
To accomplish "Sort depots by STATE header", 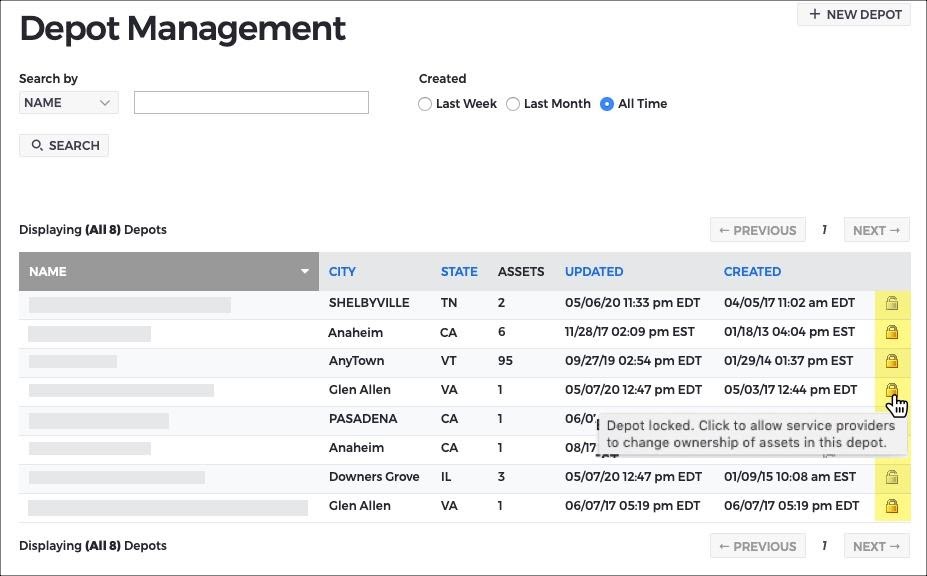I will (x=459, y=271).
